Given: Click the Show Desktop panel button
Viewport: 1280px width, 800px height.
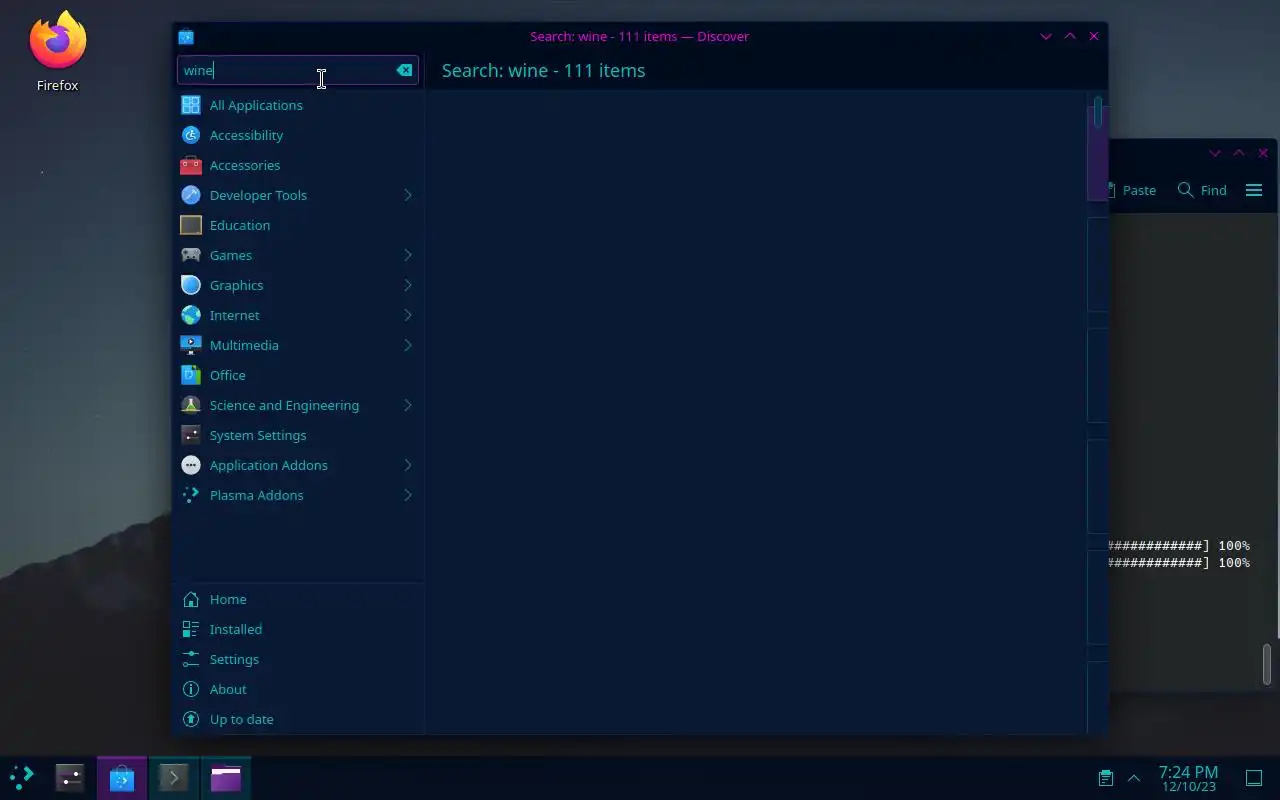Looking at the screenshot, I should (x=1254, y=777).
